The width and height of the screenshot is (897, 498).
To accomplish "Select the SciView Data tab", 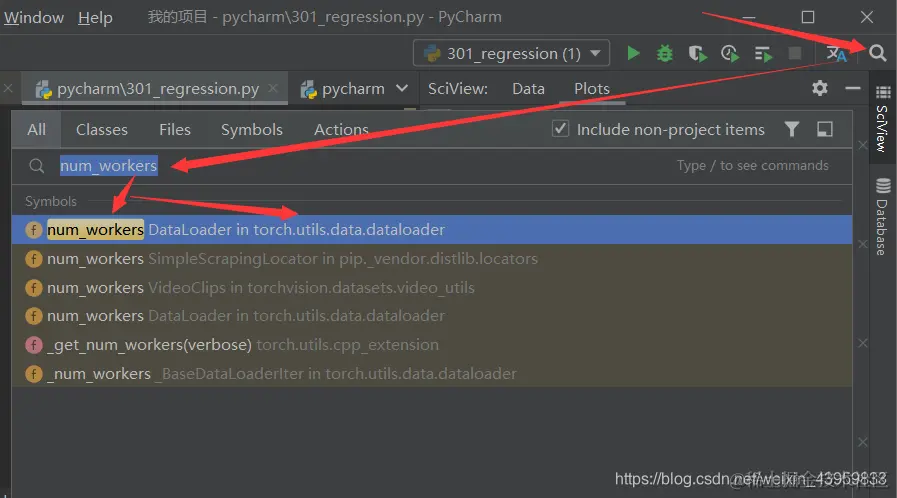I will [528, 89].
